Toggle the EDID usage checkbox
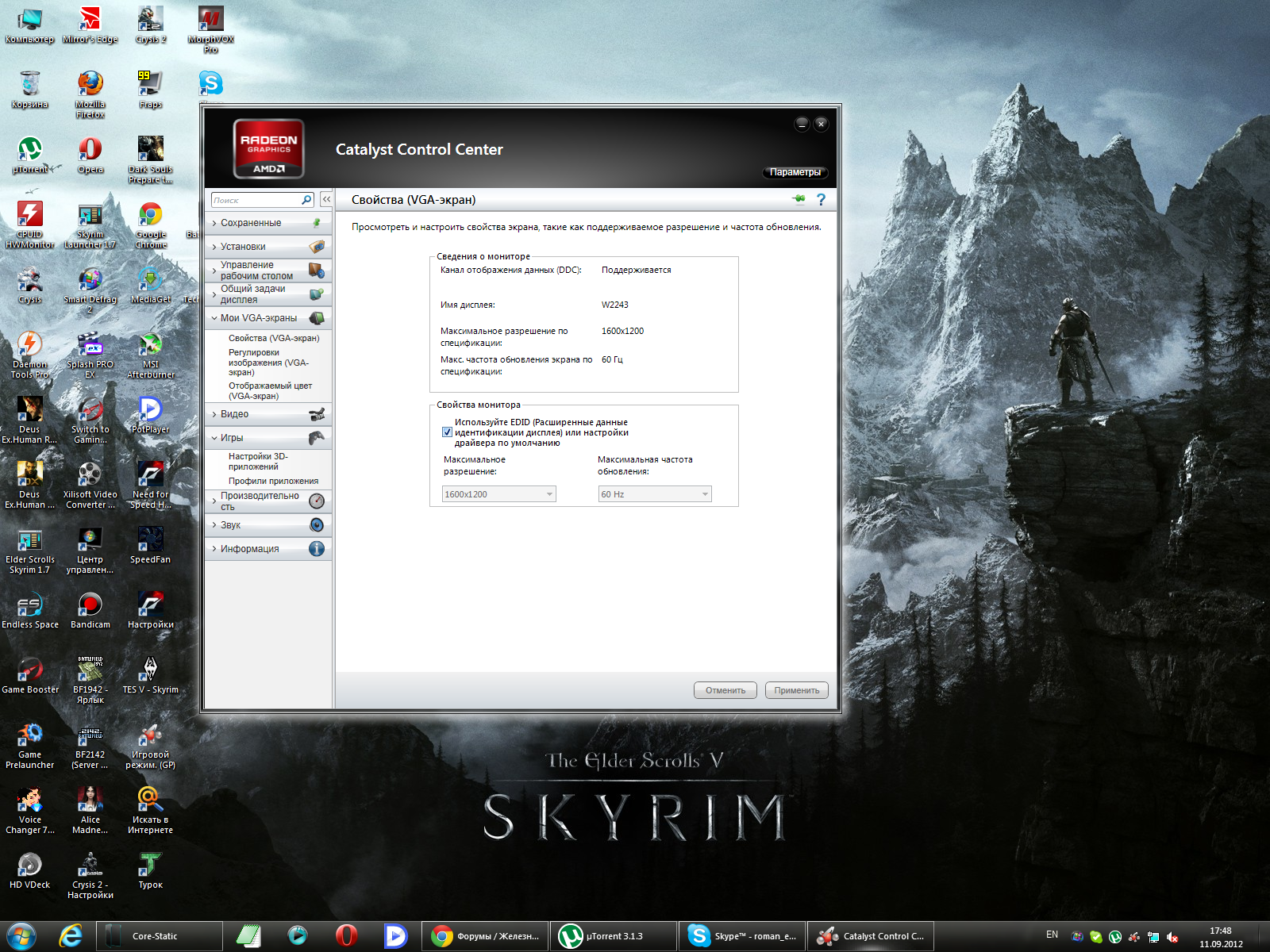This screenshot has width=1270, height=952. click(x=447, y=432)
